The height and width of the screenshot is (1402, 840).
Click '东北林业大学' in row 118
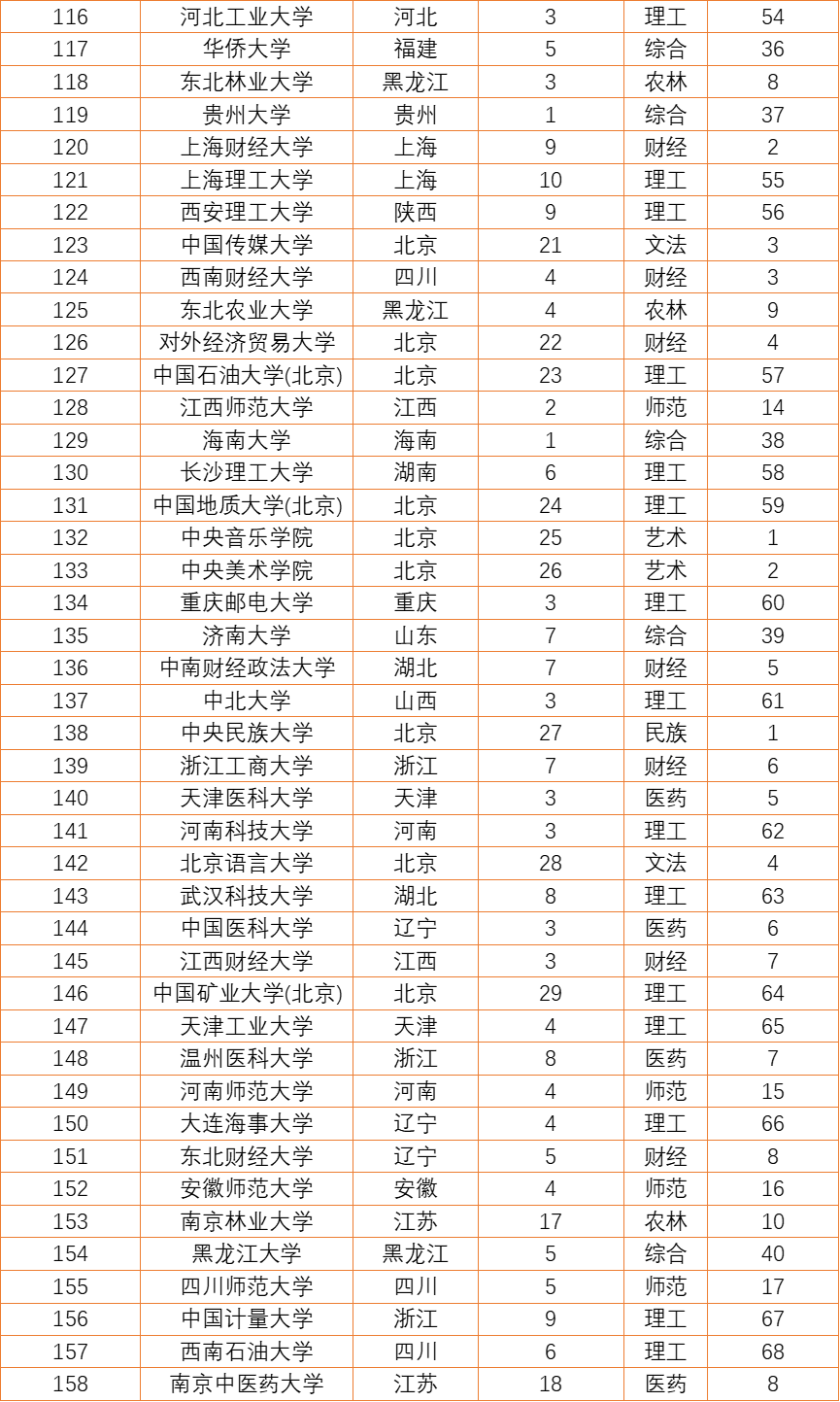(x=247, y=82)
